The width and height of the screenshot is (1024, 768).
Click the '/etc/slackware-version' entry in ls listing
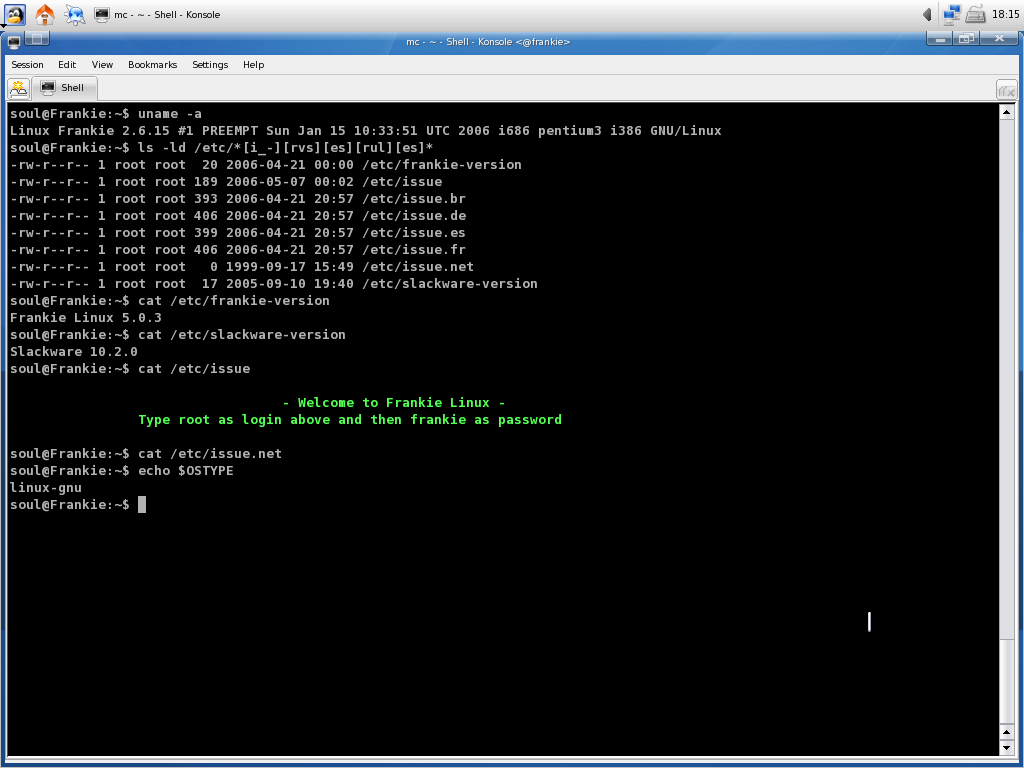(x=449, y=283)
